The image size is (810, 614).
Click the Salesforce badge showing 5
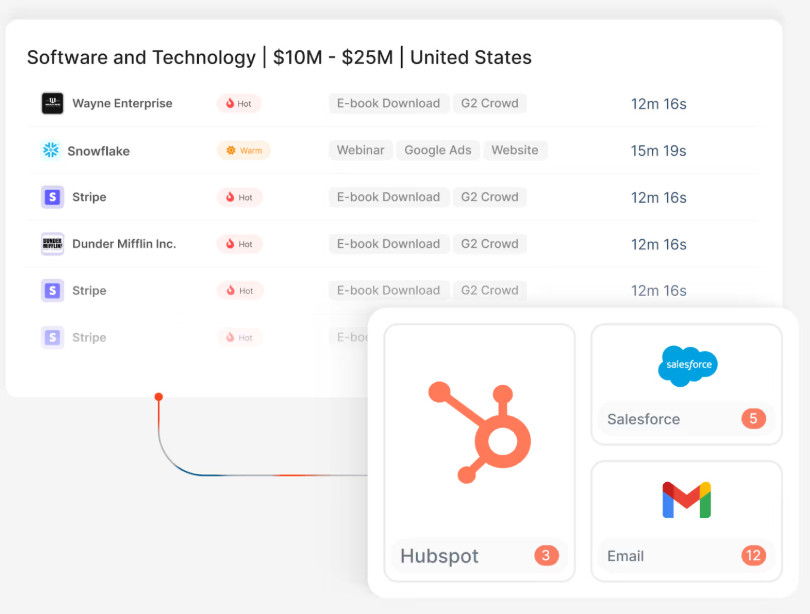[x=752, y=419]
